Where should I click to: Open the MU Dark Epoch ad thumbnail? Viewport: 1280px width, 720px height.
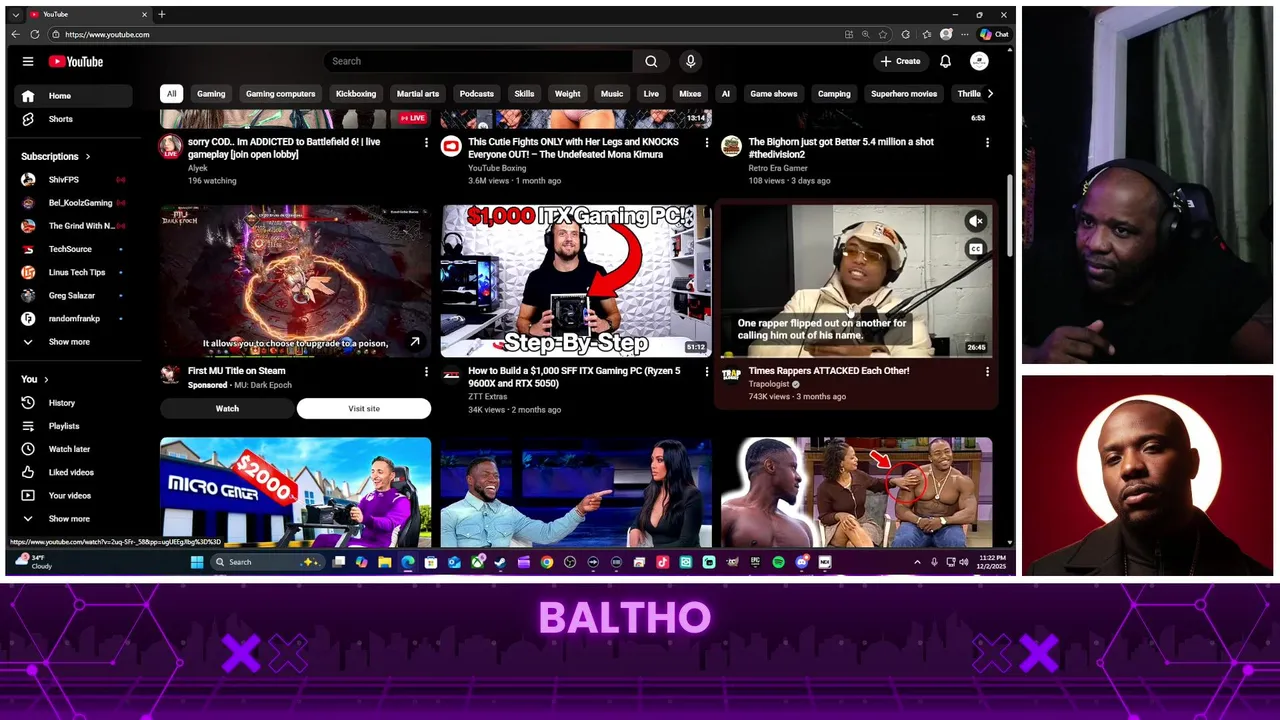click(296, 281)
